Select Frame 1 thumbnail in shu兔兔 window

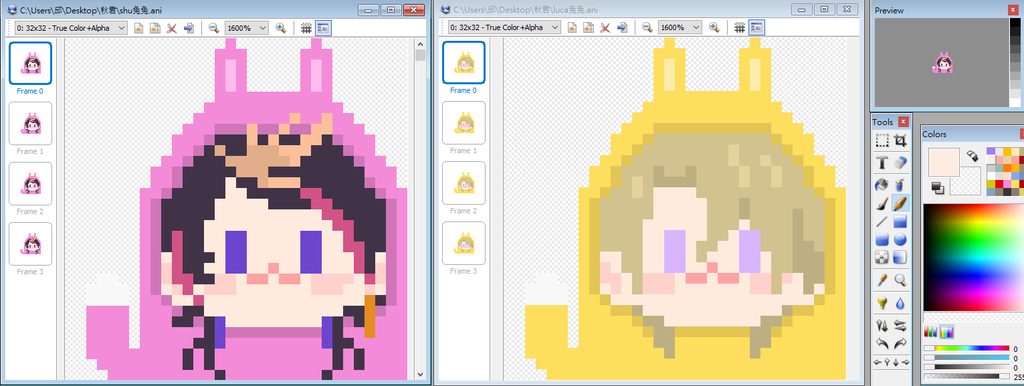point(30,123)
